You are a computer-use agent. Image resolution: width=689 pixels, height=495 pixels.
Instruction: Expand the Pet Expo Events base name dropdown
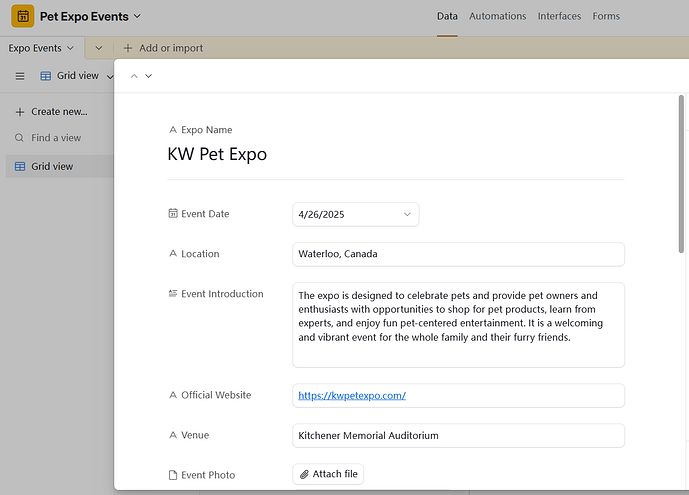point(137,16)
